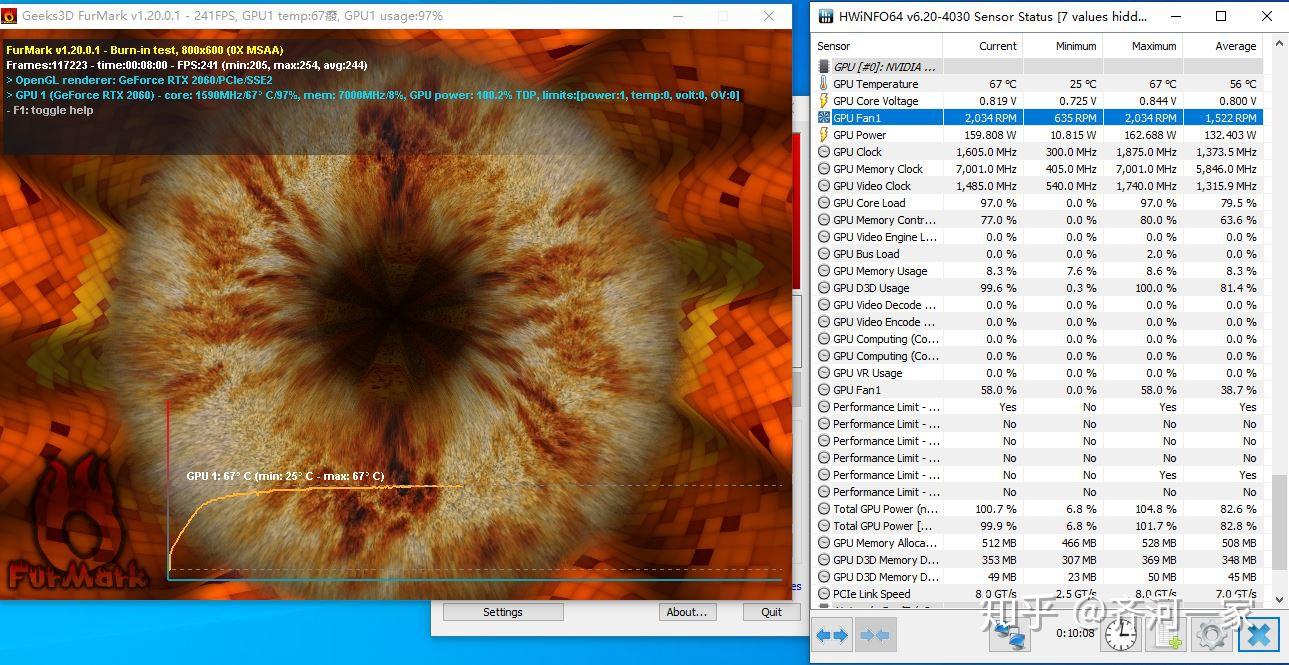This screenshot has height=665, width=1289.
Task: Click the circle icon beside GPU Memory Clock
Action: point(824,169)
